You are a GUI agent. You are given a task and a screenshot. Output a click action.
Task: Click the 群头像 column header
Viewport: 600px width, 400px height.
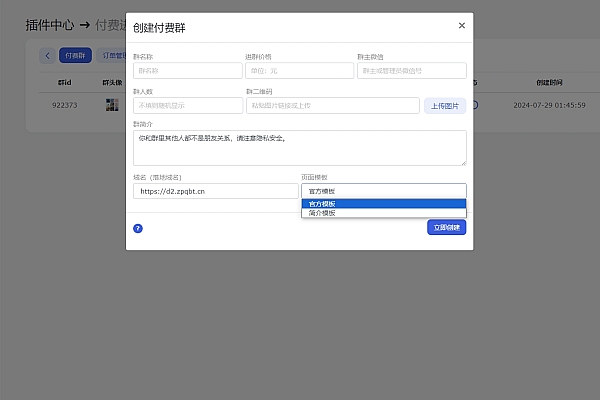point(112,82)
